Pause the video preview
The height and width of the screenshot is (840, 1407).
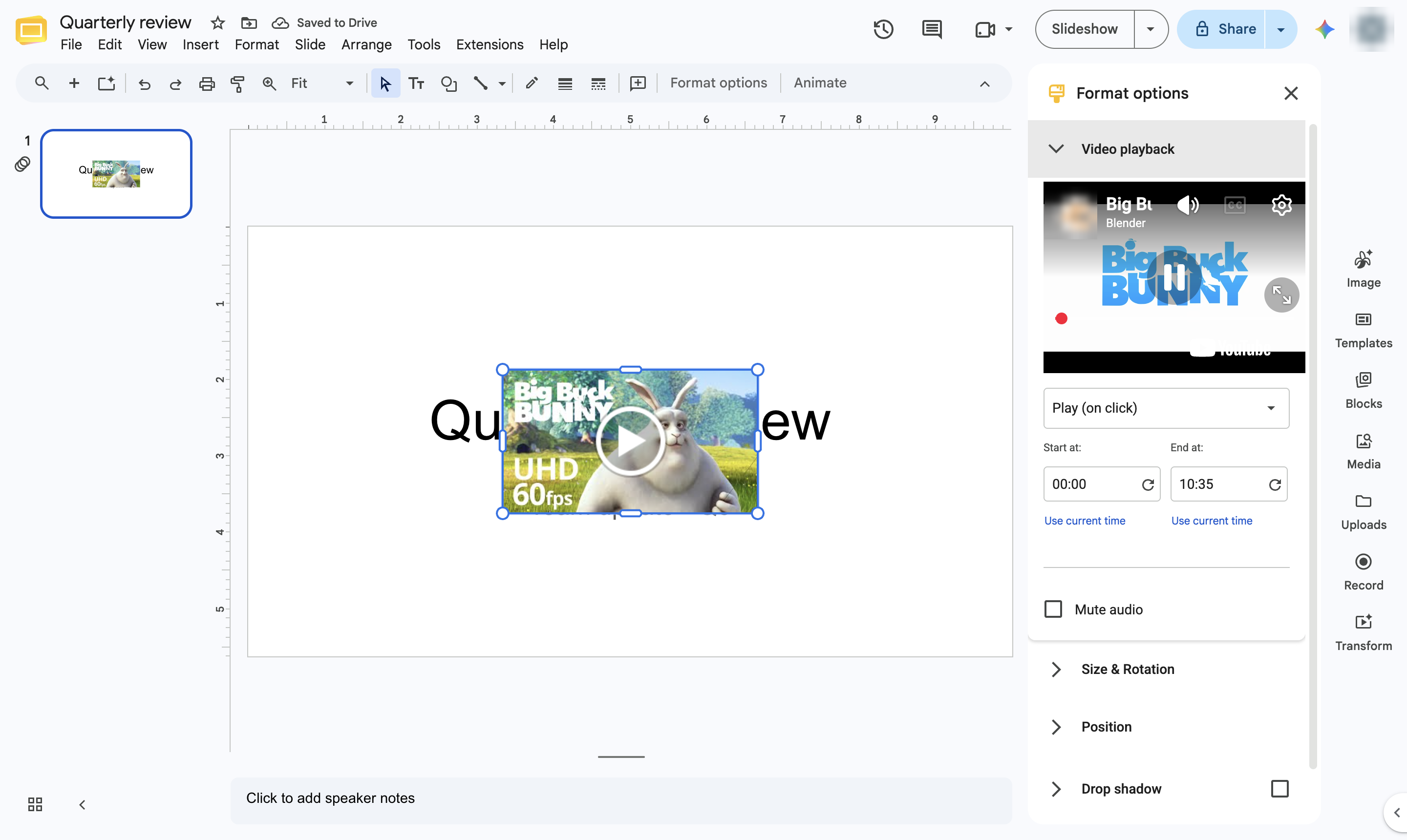[x=1174, y=278]
